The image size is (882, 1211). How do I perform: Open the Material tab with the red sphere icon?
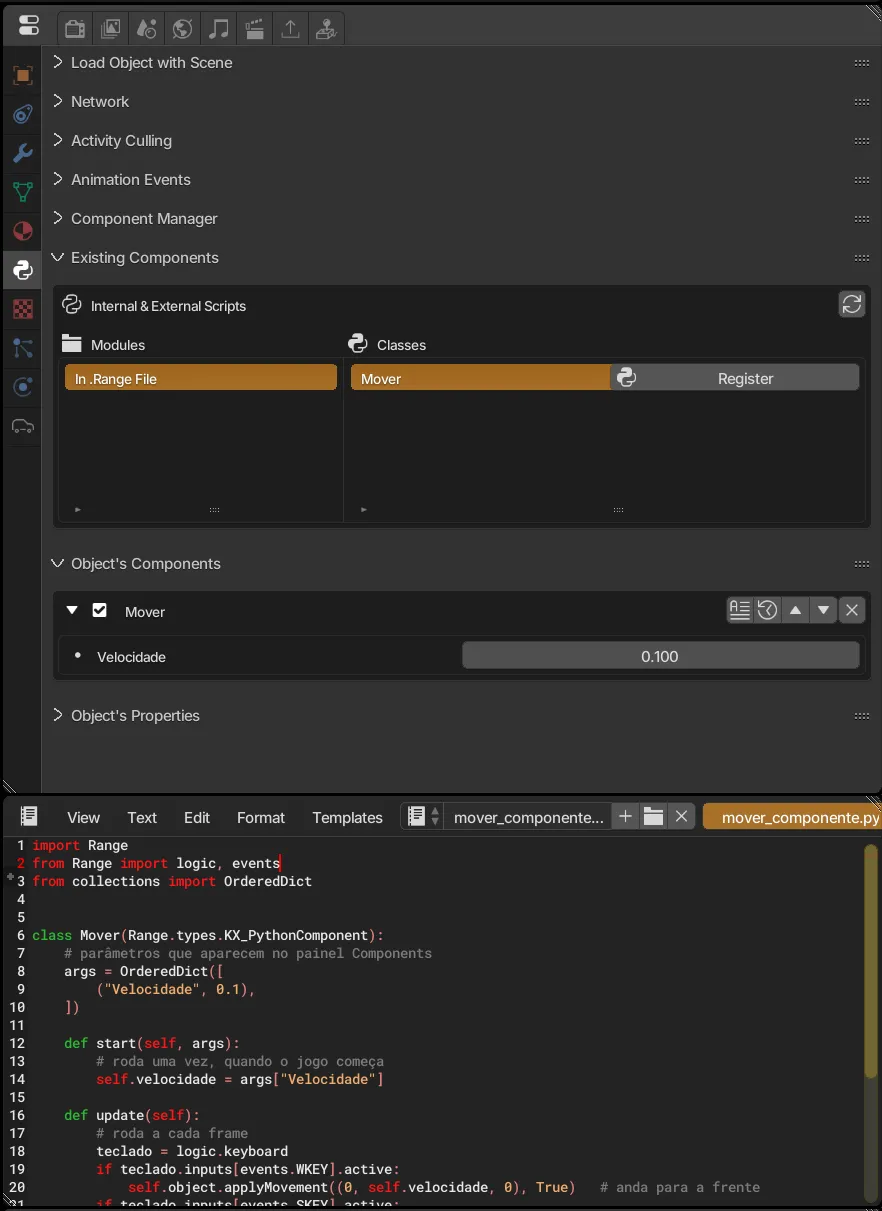coord(22,231)
